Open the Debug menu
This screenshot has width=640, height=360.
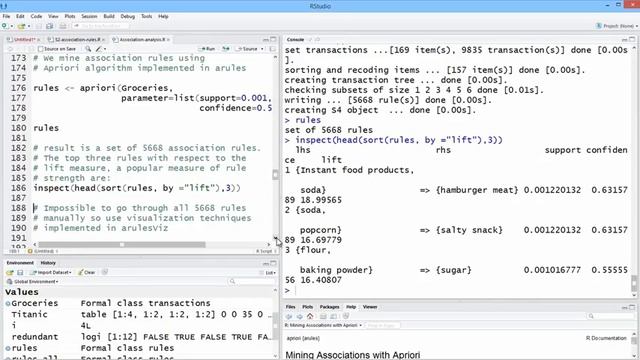click(x=127, y=16)
